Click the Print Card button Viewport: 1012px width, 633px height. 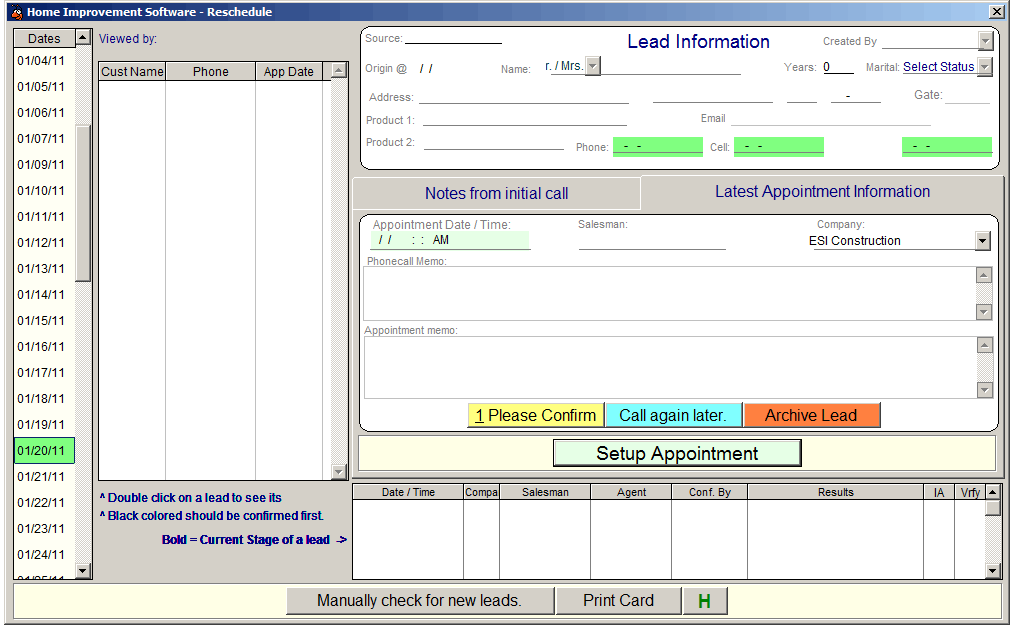pyautogui.click(x=618, y=601)
